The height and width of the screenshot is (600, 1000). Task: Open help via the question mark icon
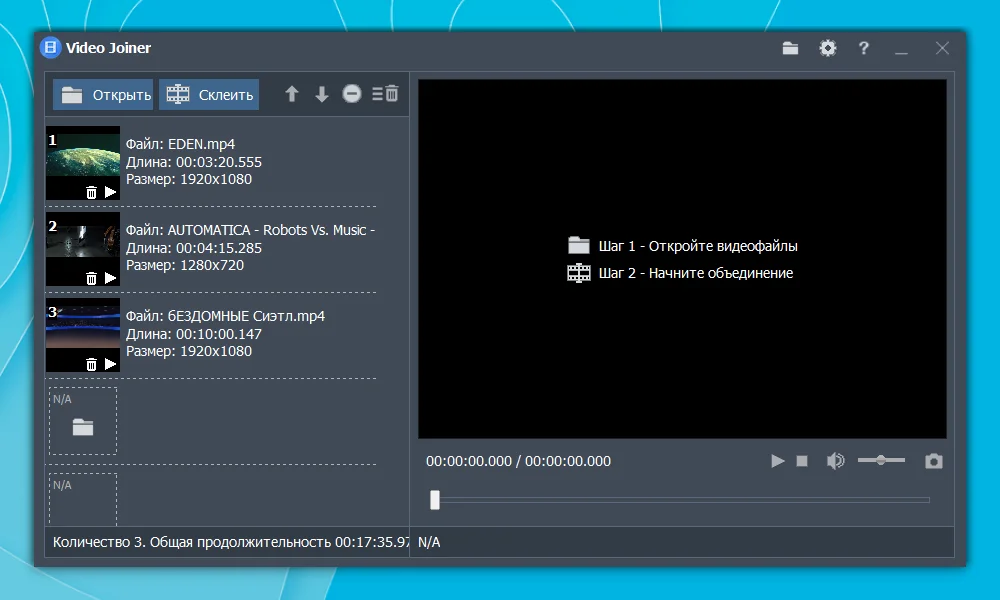[x=864, y=48]
